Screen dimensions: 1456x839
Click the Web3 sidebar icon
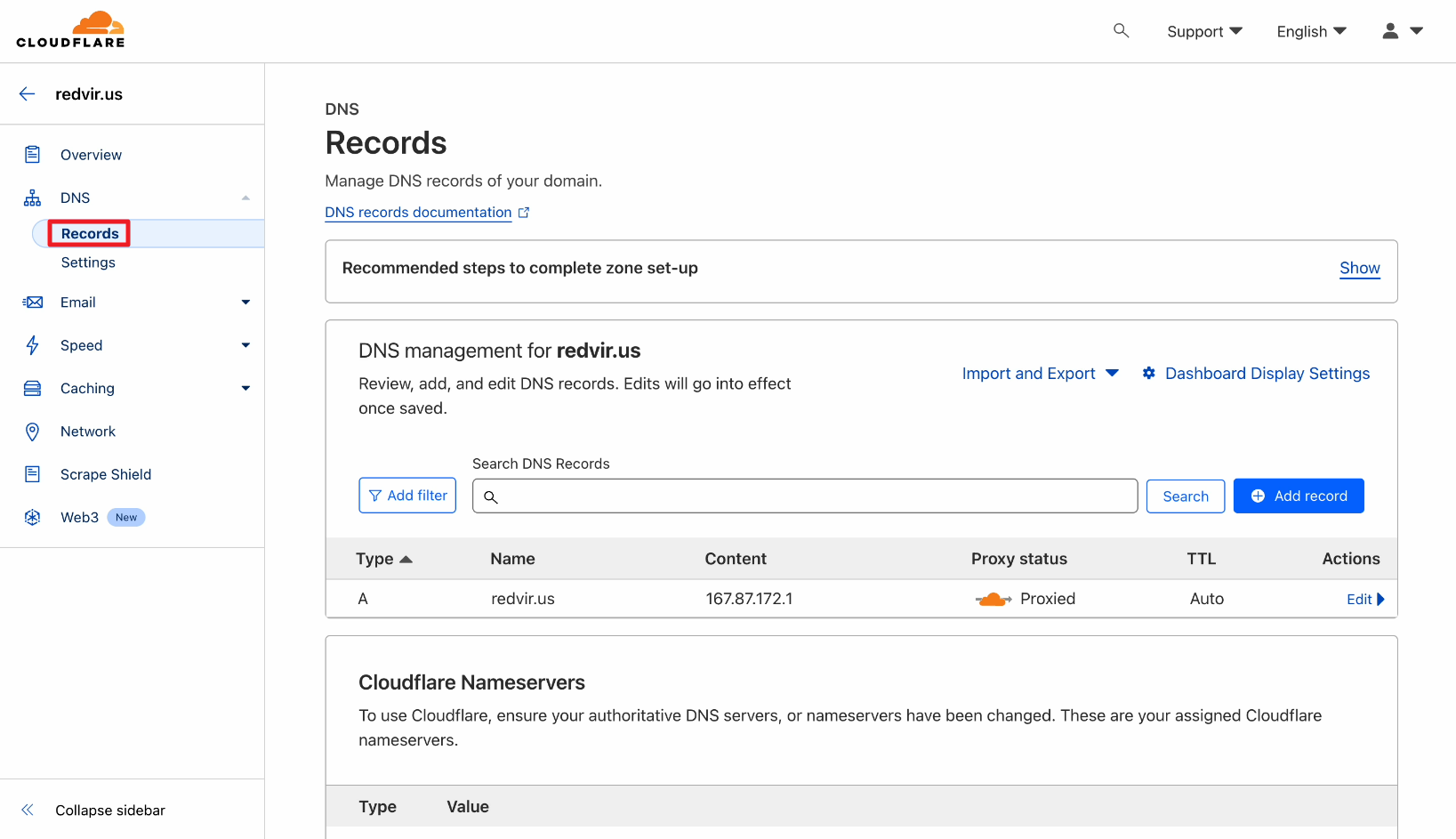click(33, 518)
